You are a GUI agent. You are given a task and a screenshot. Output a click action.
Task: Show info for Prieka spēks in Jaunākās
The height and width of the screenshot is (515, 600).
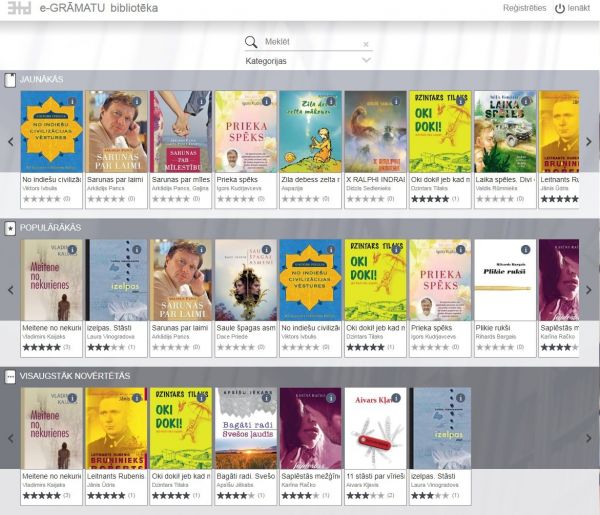click(266, 101)
